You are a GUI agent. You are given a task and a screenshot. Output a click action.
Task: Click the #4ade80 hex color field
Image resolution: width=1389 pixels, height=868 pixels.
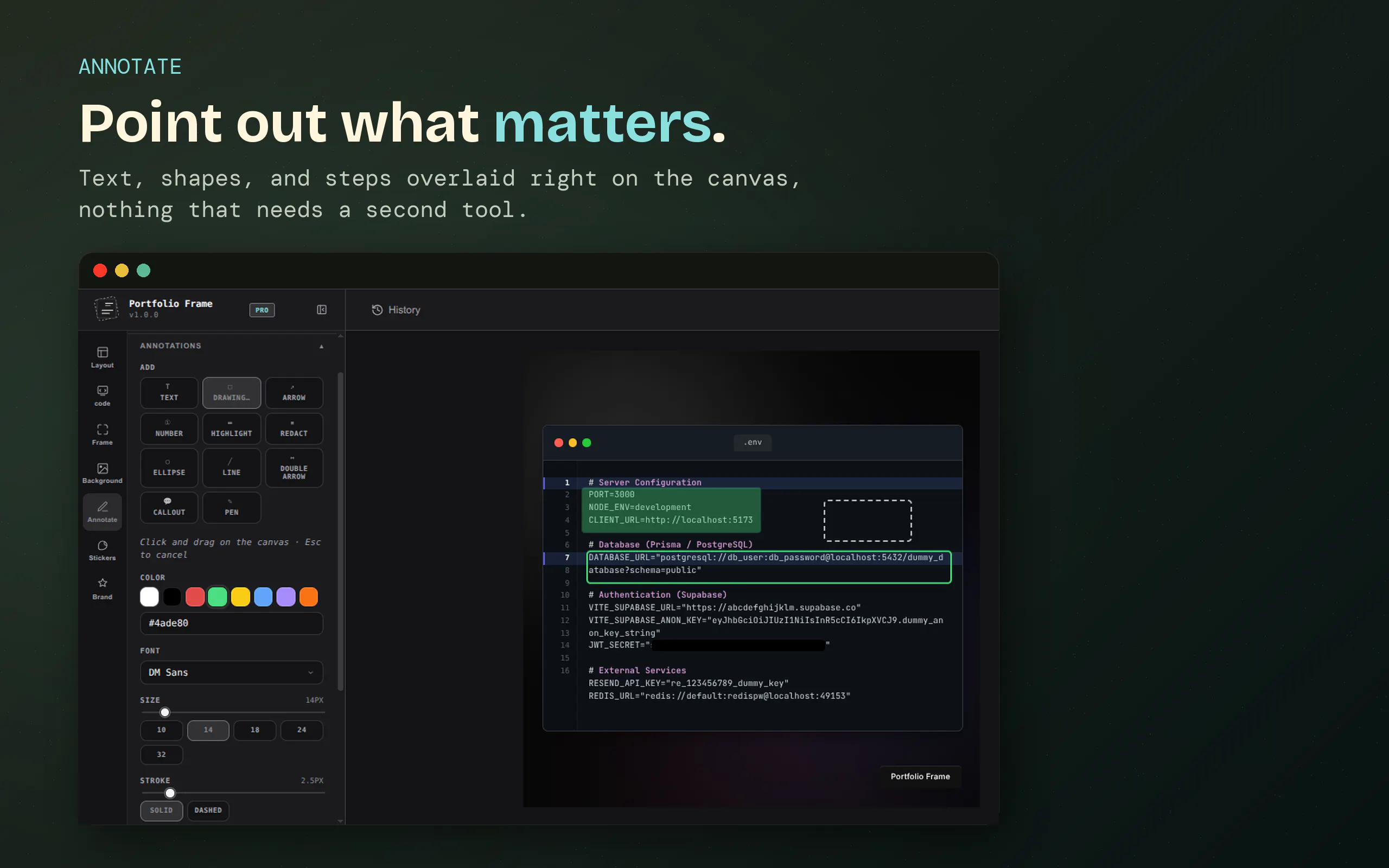(231, 623)
